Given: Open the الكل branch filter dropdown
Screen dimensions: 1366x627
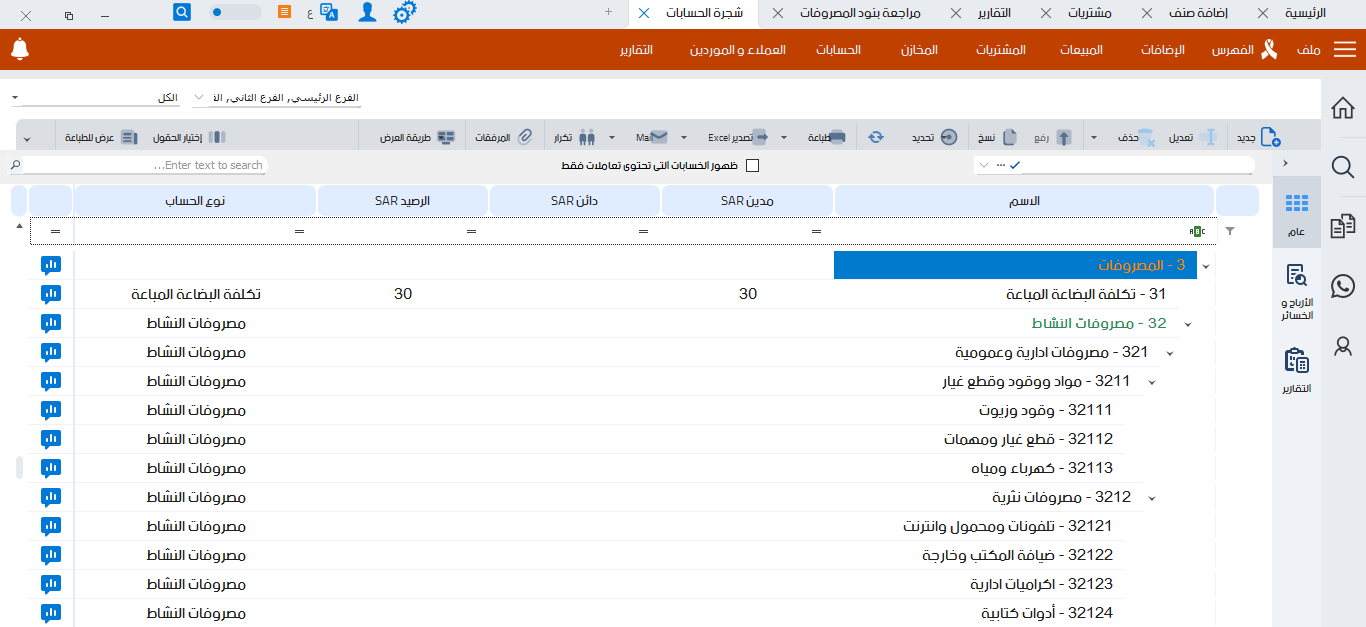Looking at the screenshot, I should point(14,96).
